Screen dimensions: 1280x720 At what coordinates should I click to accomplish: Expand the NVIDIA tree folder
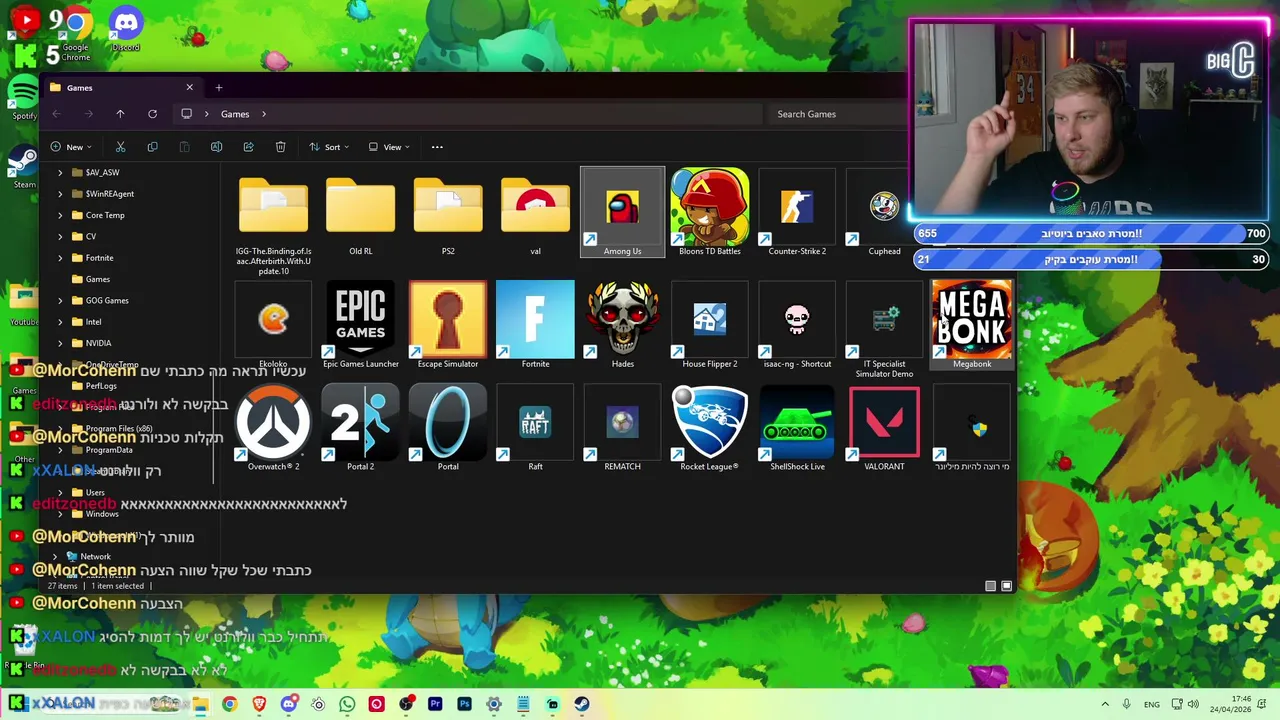[60, 343]
